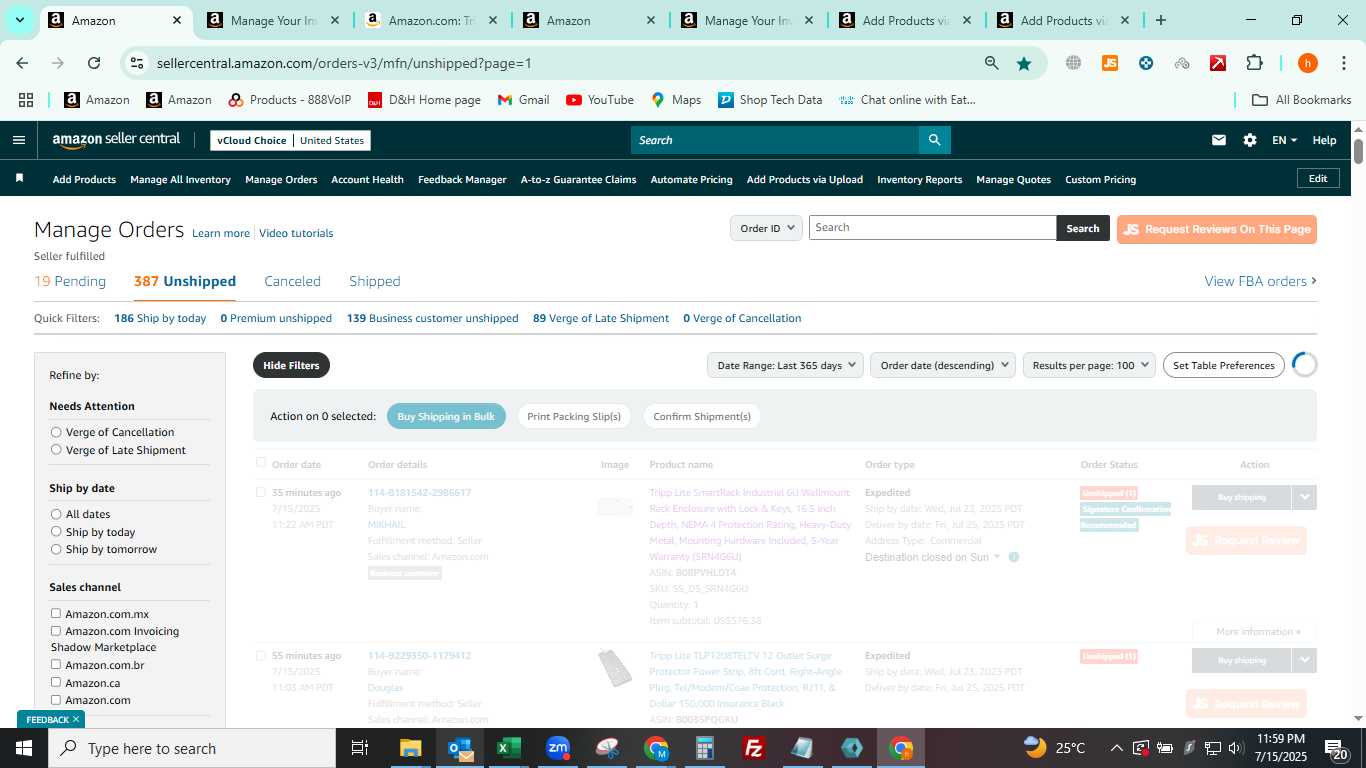Open the View FBA orders link
The image size is (1366, 768).
pos(1260,281)
